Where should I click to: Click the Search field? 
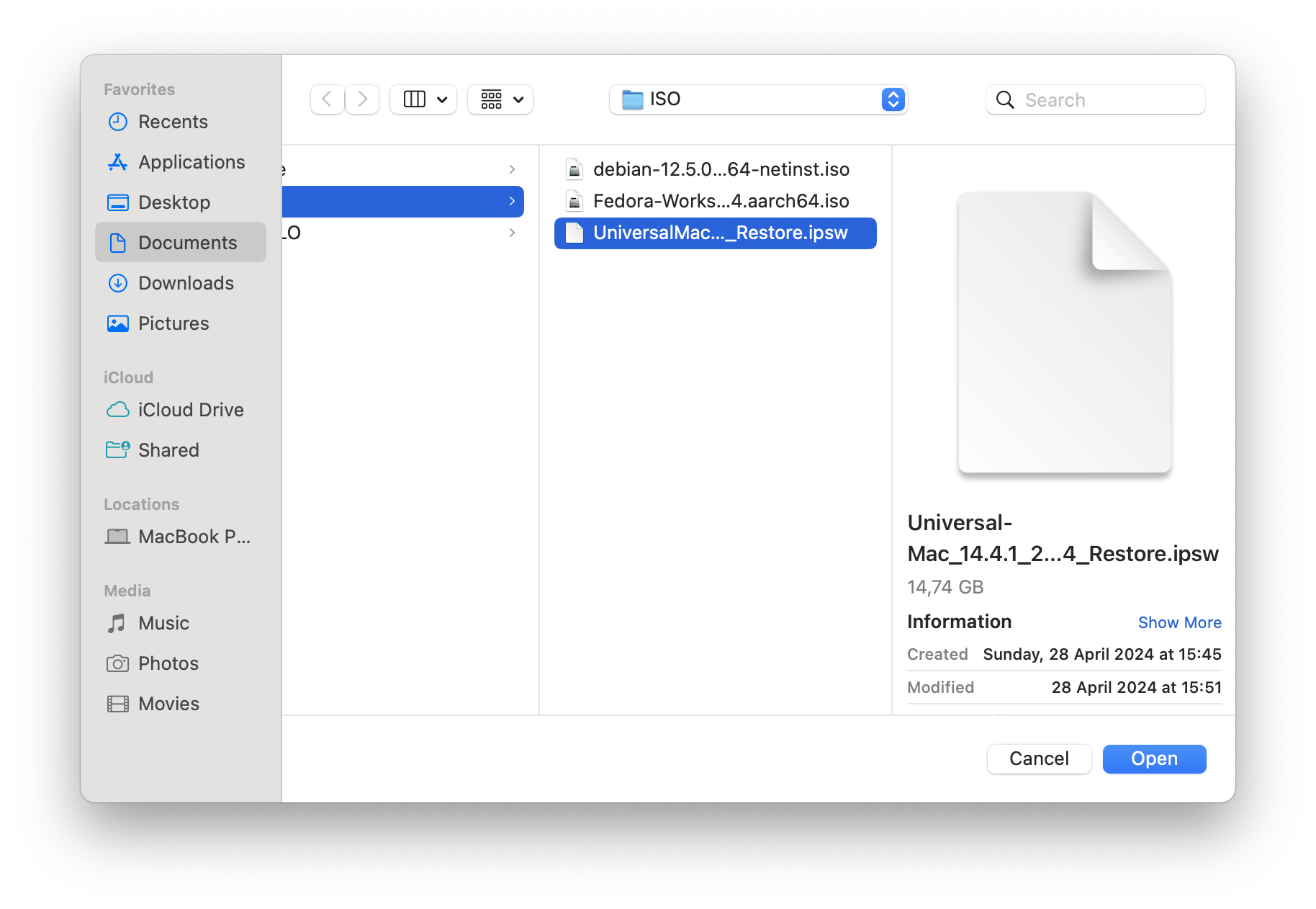pyautogui.click(x=1095, y=99)
